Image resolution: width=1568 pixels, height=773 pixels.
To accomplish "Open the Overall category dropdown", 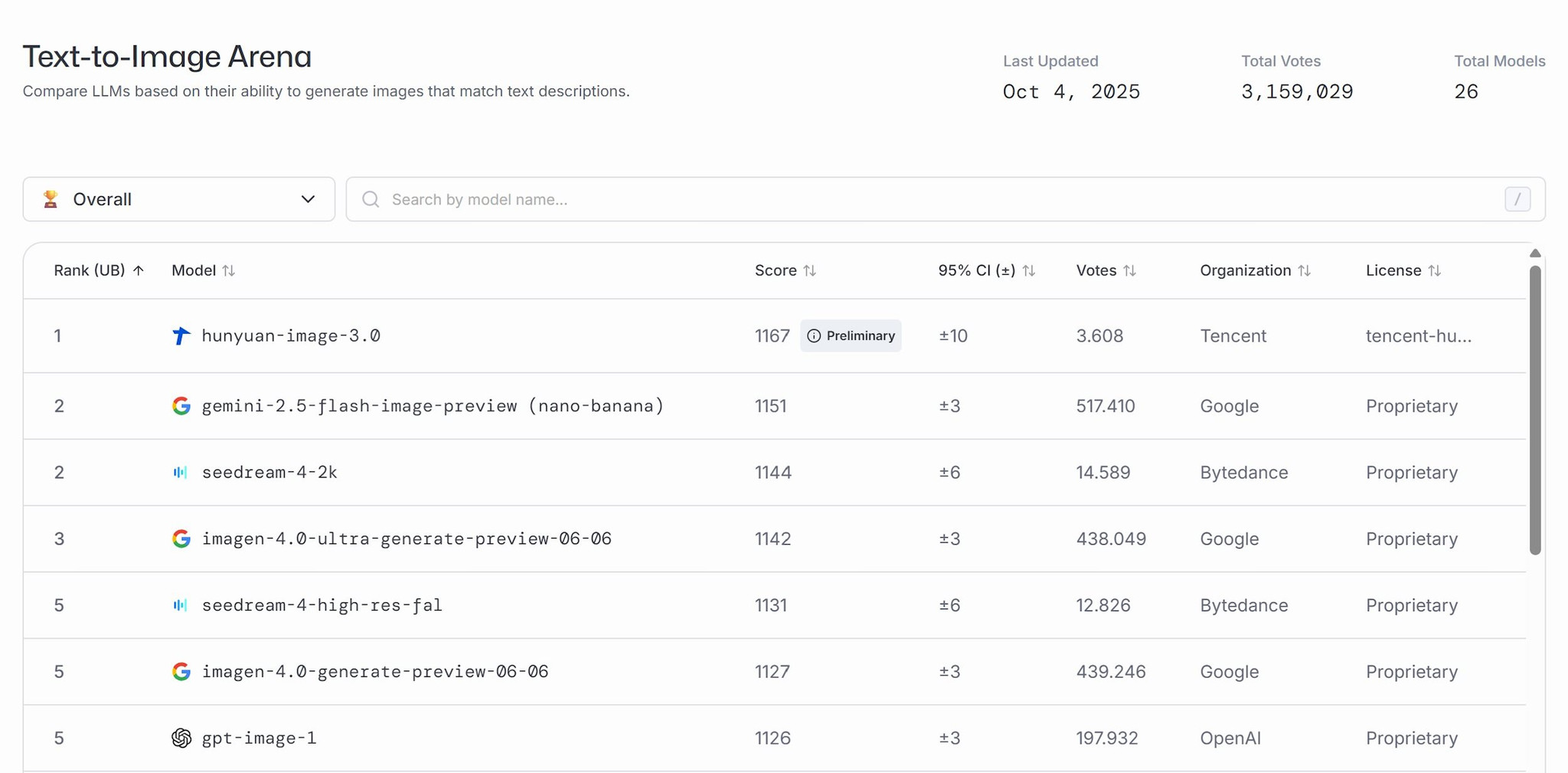I will pos(179,199).
